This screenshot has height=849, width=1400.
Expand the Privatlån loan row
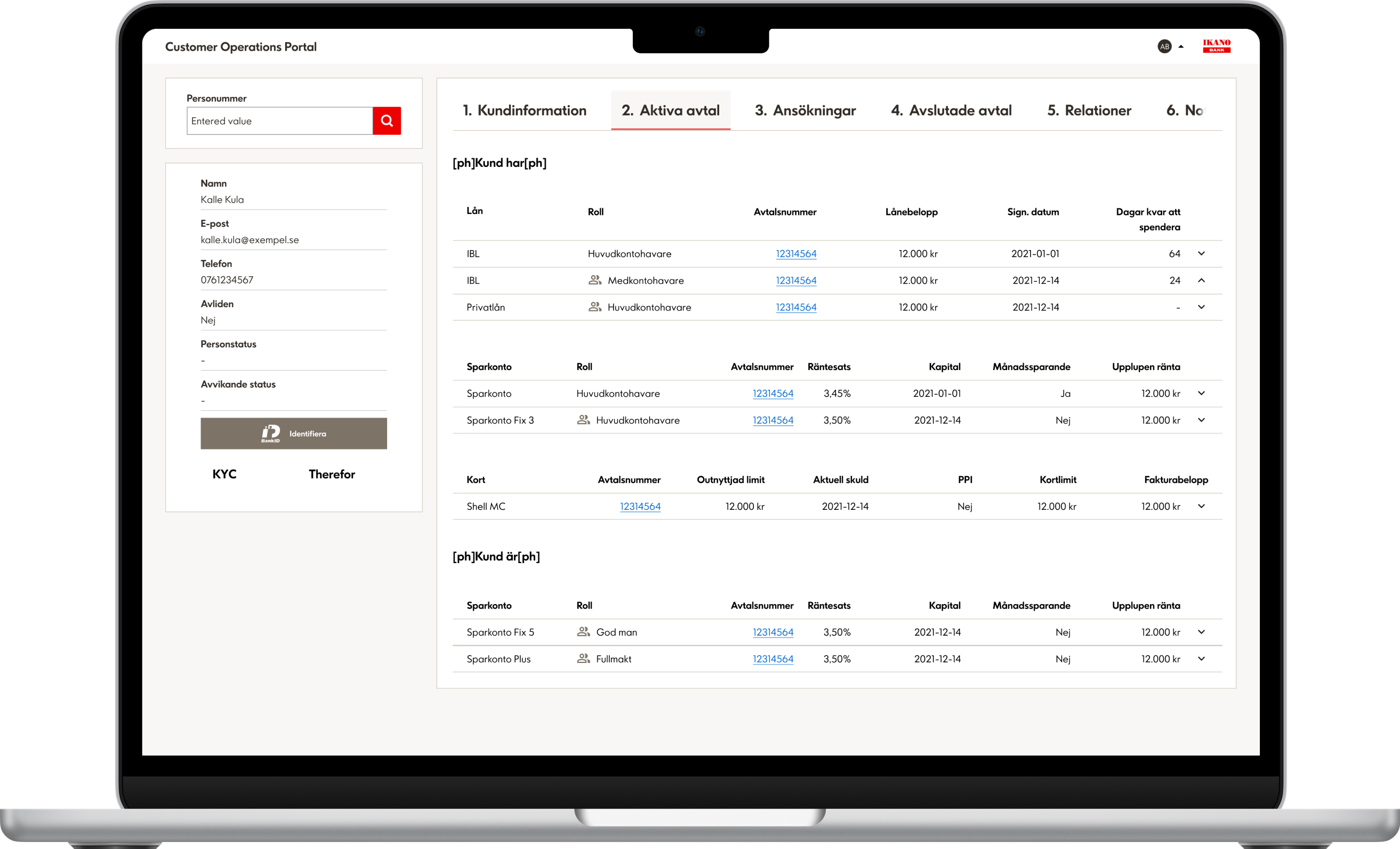point(1201,307)
